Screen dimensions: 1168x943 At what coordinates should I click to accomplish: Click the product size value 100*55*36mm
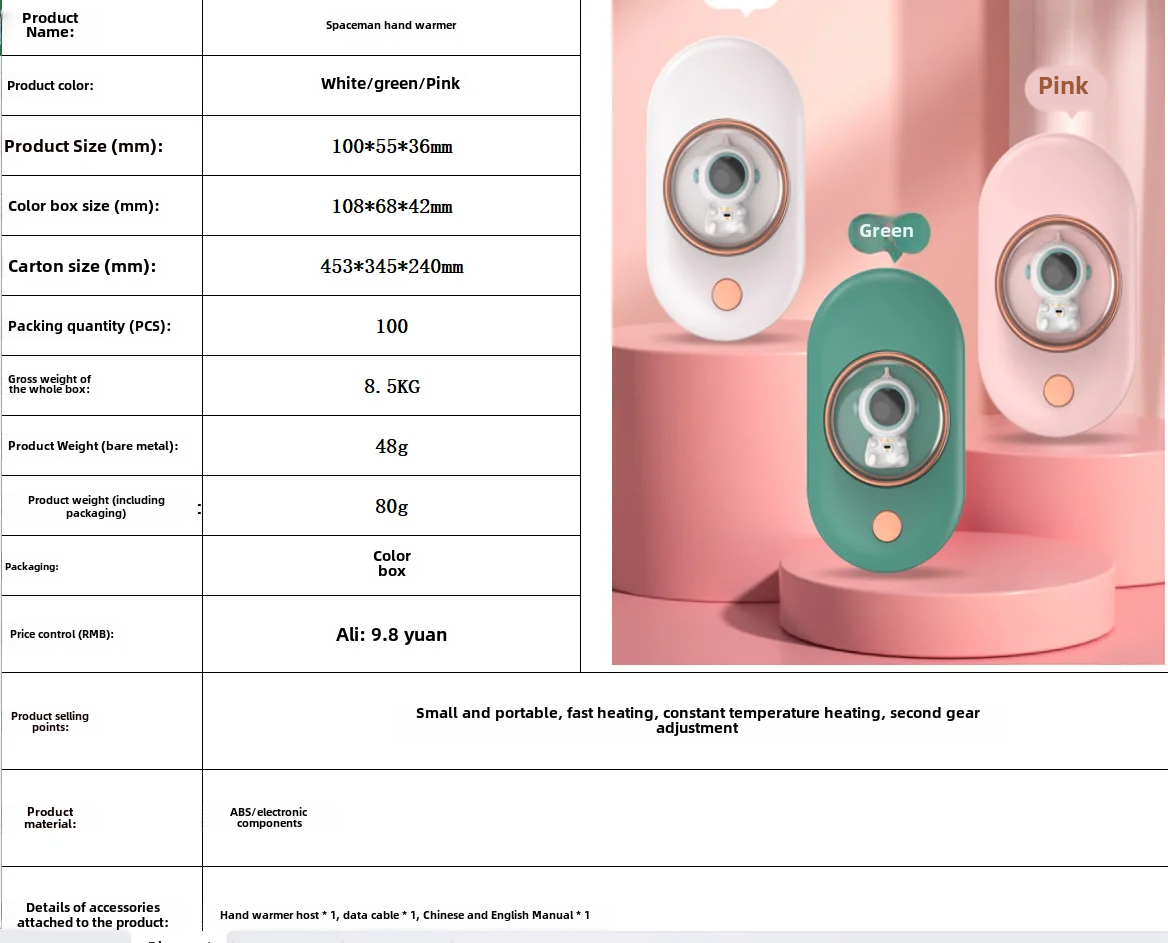pyautogui.click(x=391, y=147)
